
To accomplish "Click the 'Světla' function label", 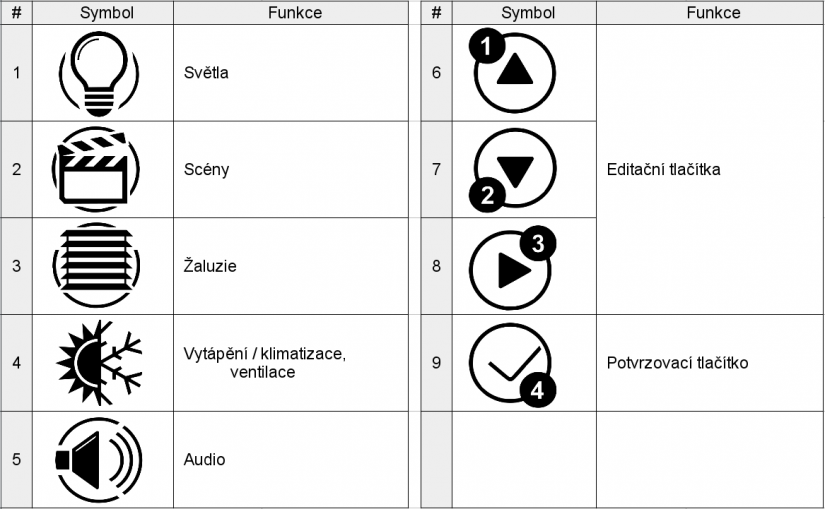I will coord(206,73).
